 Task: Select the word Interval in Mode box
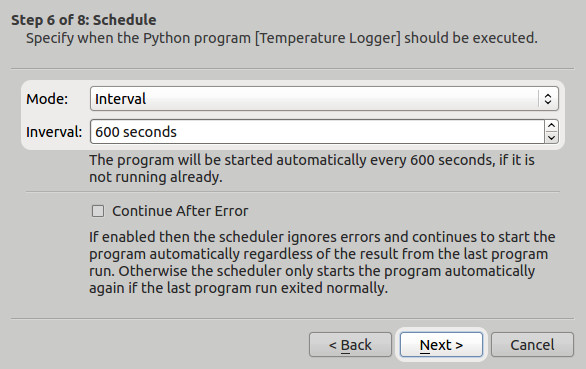[x=120, y=99]
